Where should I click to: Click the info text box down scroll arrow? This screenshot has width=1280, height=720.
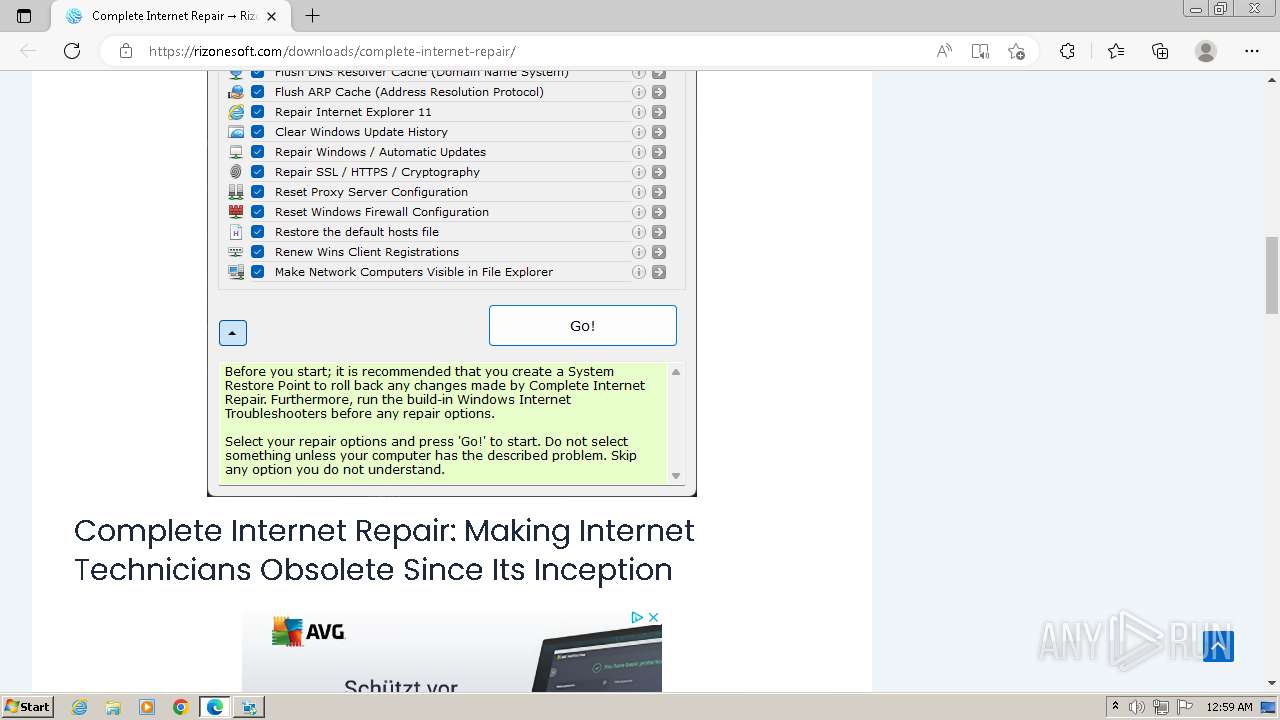coord(676,476)
